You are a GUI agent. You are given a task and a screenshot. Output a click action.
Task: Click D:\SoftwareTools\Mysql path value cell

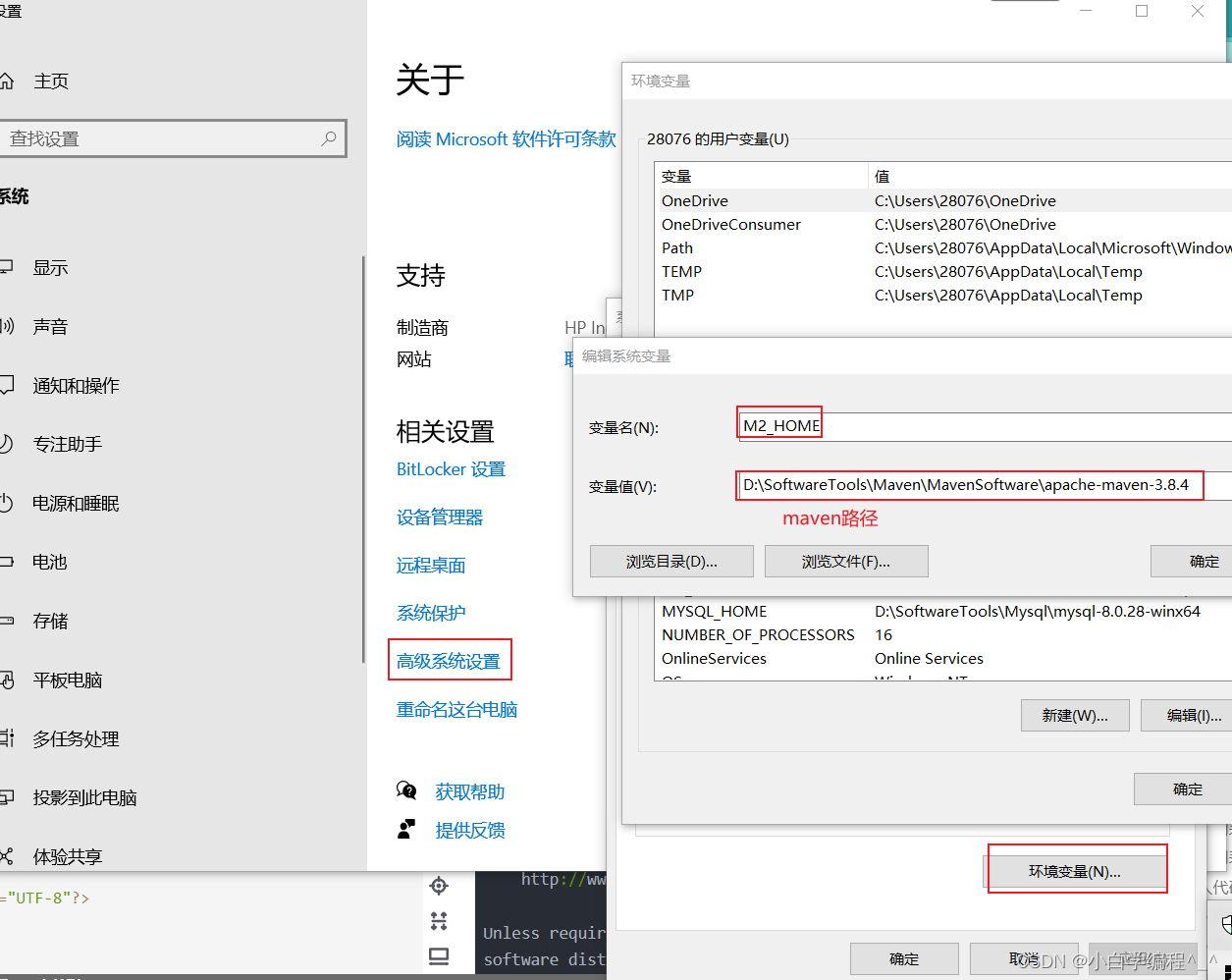(1038, 612)
